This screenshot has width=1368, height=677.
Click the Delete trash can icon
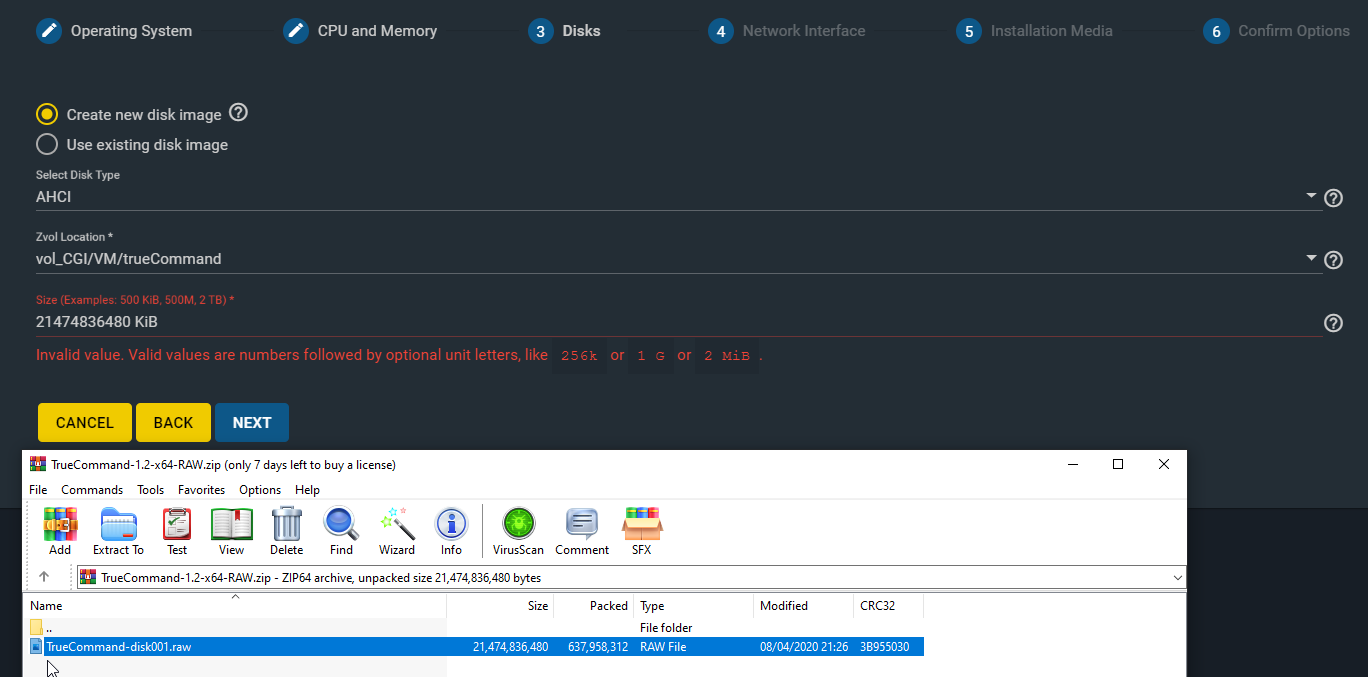tap(287, 531)
